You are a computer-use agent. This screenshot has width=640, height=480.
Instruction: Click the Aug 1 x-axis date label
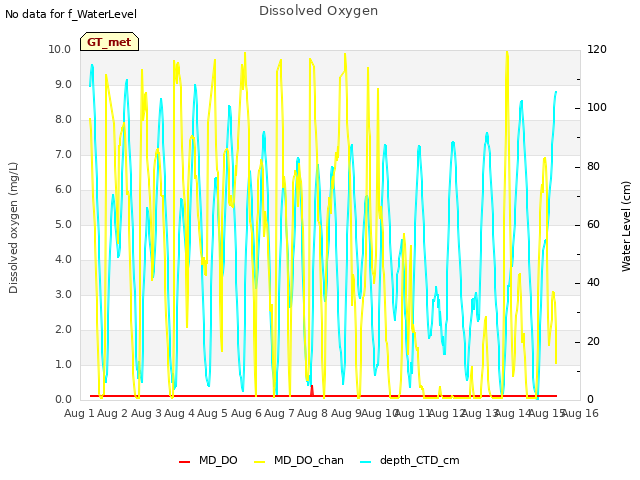pos(79,413)
